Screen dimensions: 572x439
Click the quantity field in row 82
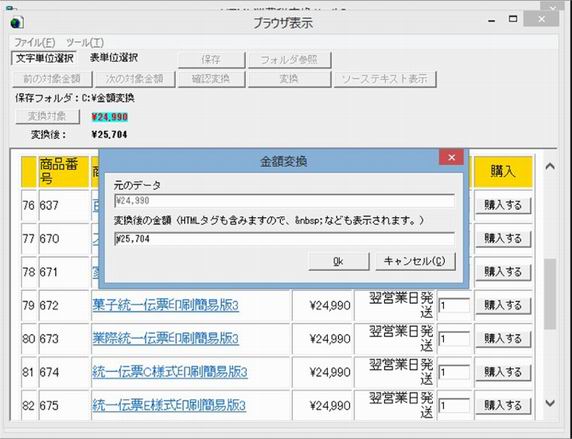click(x=454, y=406)
